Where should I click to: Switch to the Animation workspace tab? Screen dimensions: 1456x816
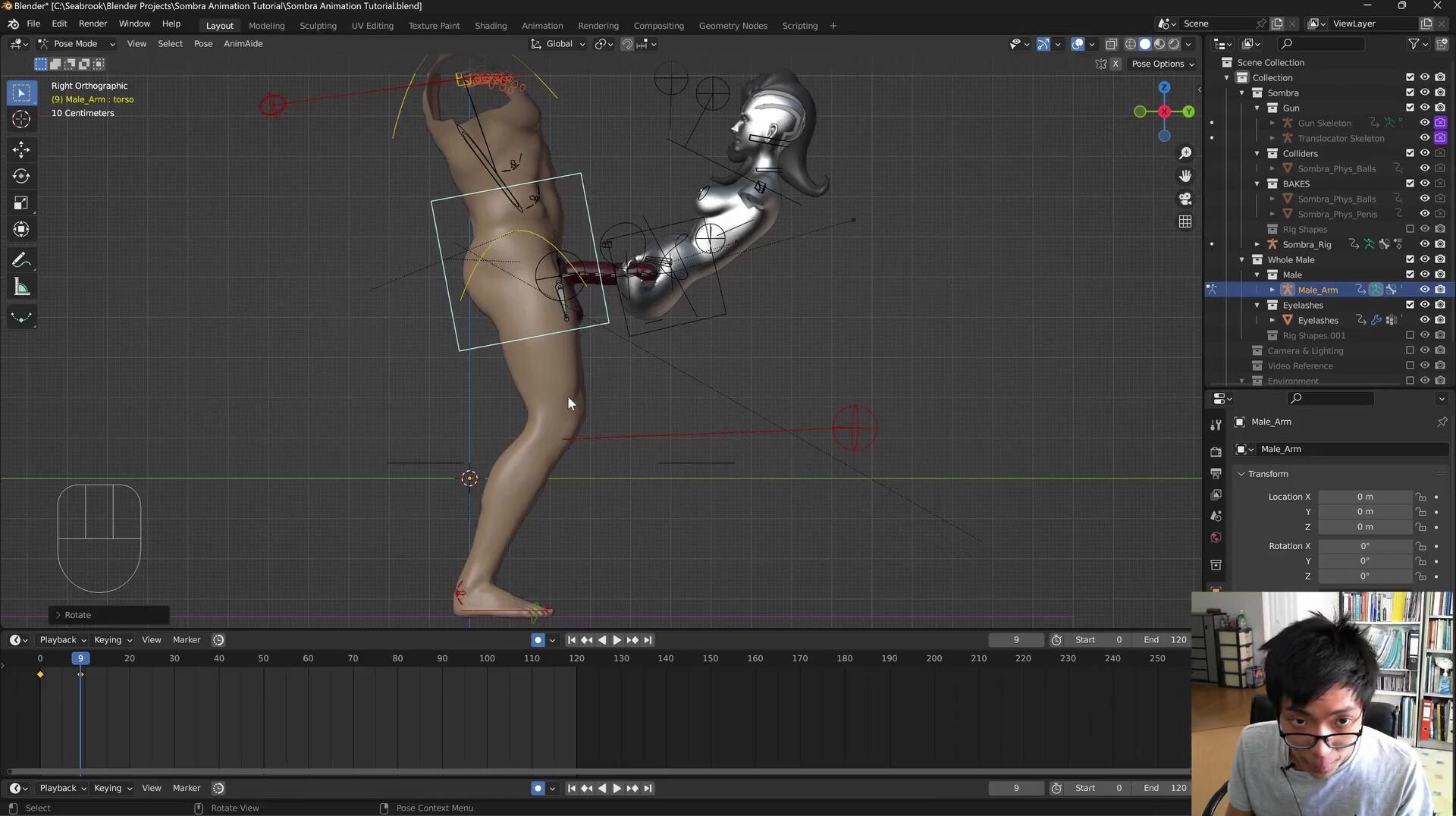(x=542, y=26)
